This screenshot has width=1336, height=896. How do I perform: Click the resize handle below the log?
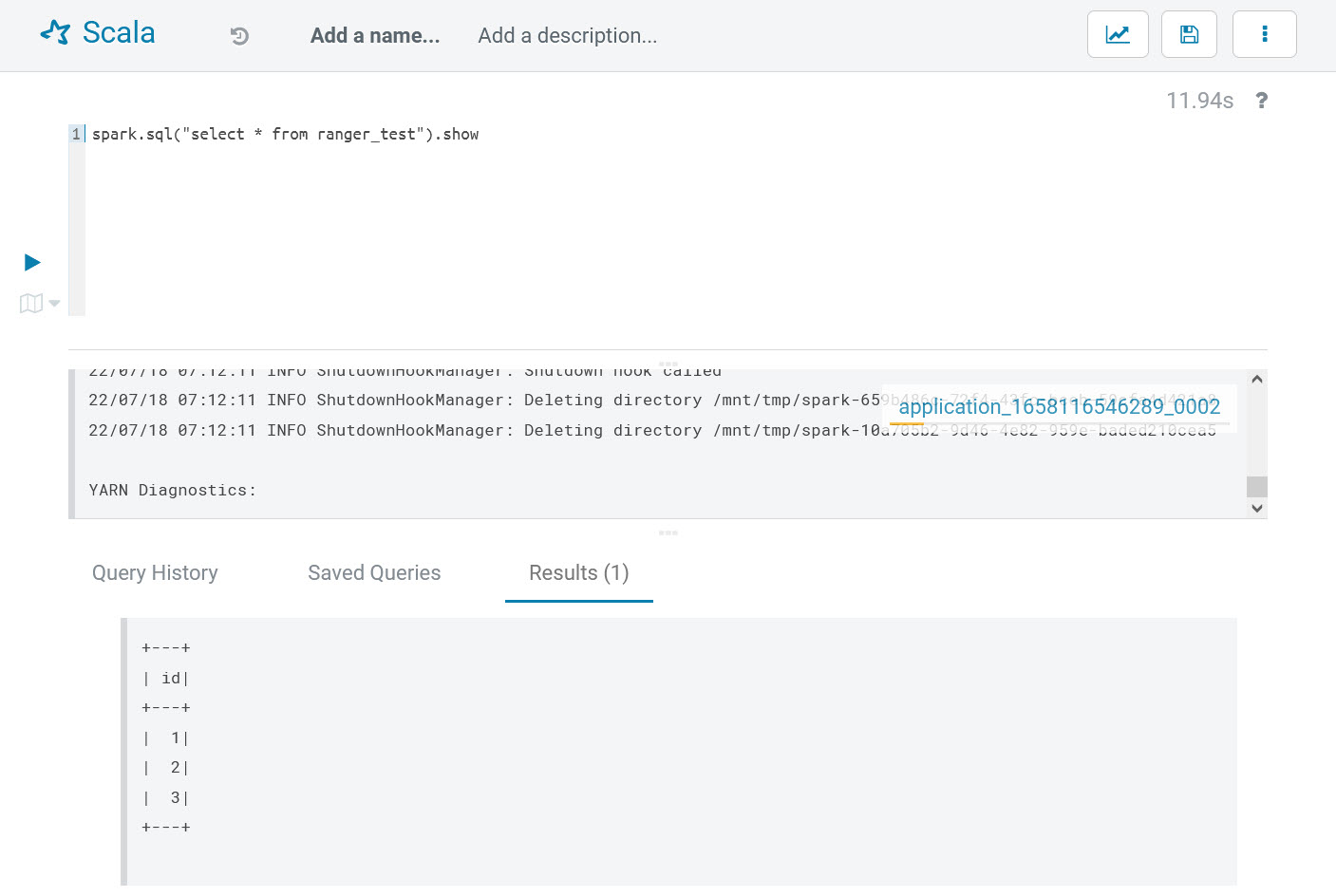(x=668, y=532)
